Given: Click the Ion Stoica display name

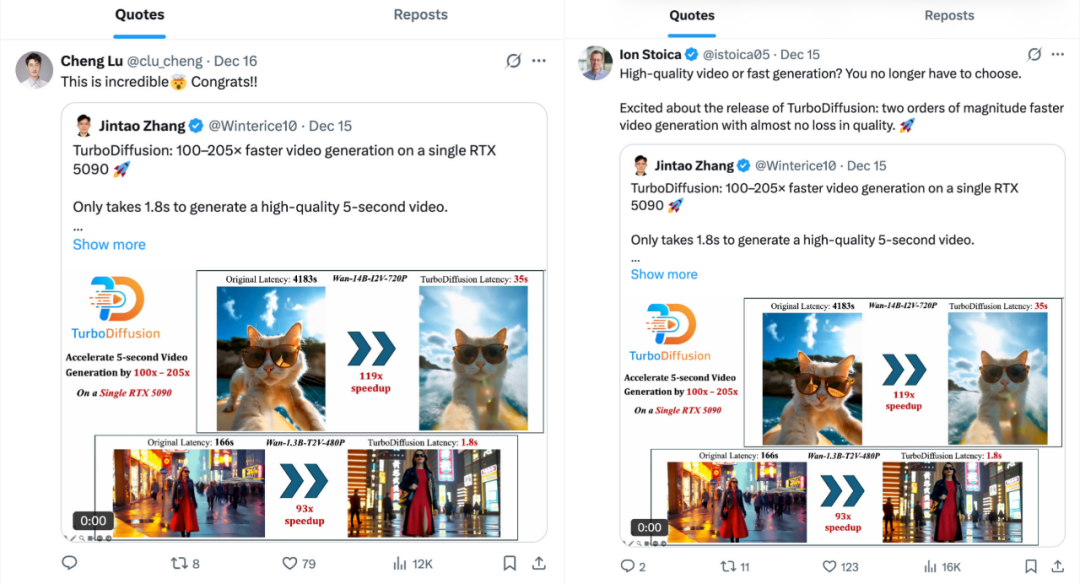Looking at the screenshot, I should point(650,54).
